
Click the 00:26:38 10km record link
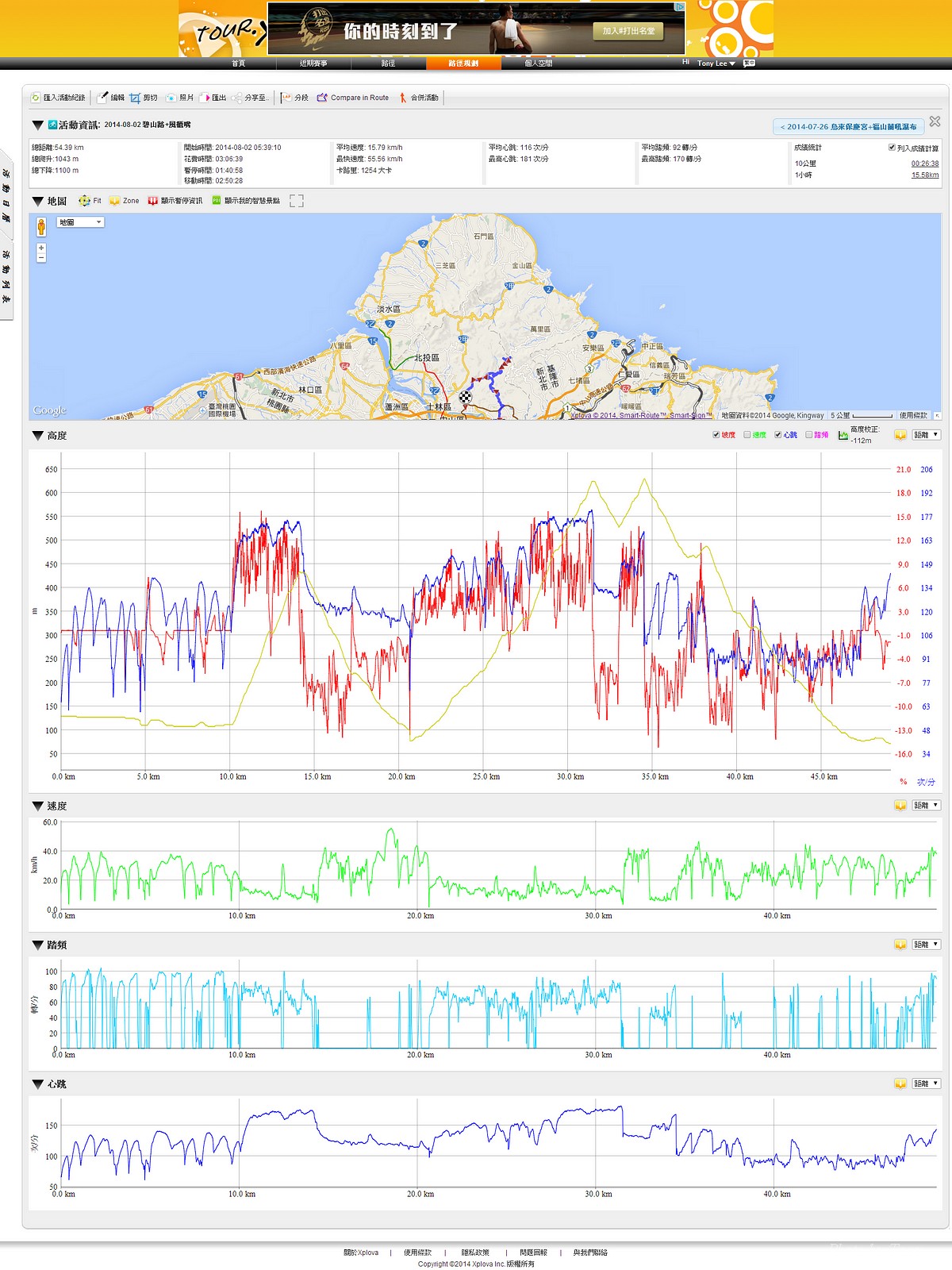pyautogui.click(x=924, y=164)
